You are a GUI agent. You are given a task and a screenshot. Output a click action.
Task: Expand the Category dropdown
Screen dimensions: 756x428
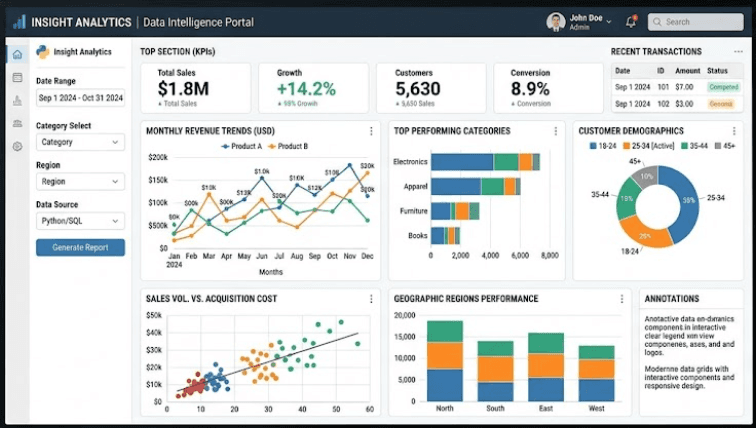pos(81,142)
